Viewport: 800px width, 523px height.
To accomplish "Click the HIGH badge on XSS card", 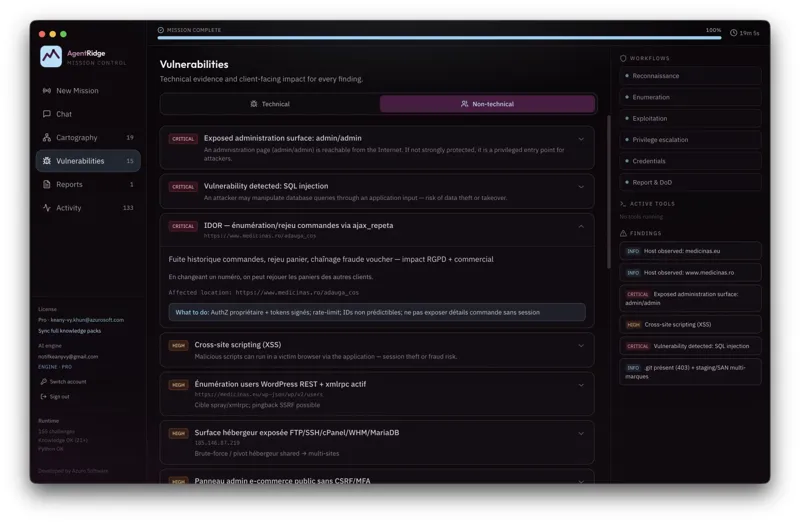I will tap(178, 345).
